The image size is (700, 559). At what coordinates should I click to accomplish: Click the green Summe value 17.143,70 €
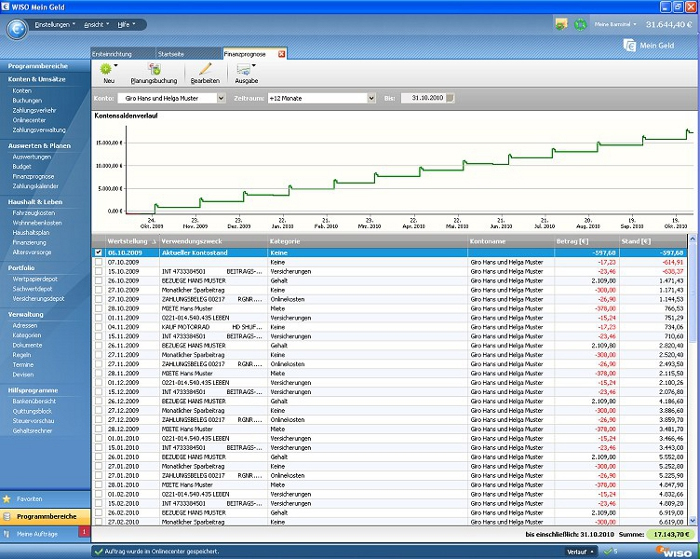[x=671, y=534]
